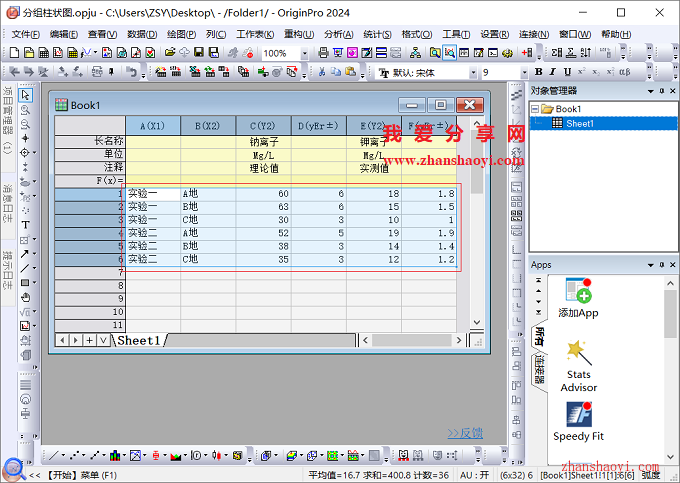680x483 pixels.
Task: Select the Zoom In magnifier tool
Action: pos(26,110)
